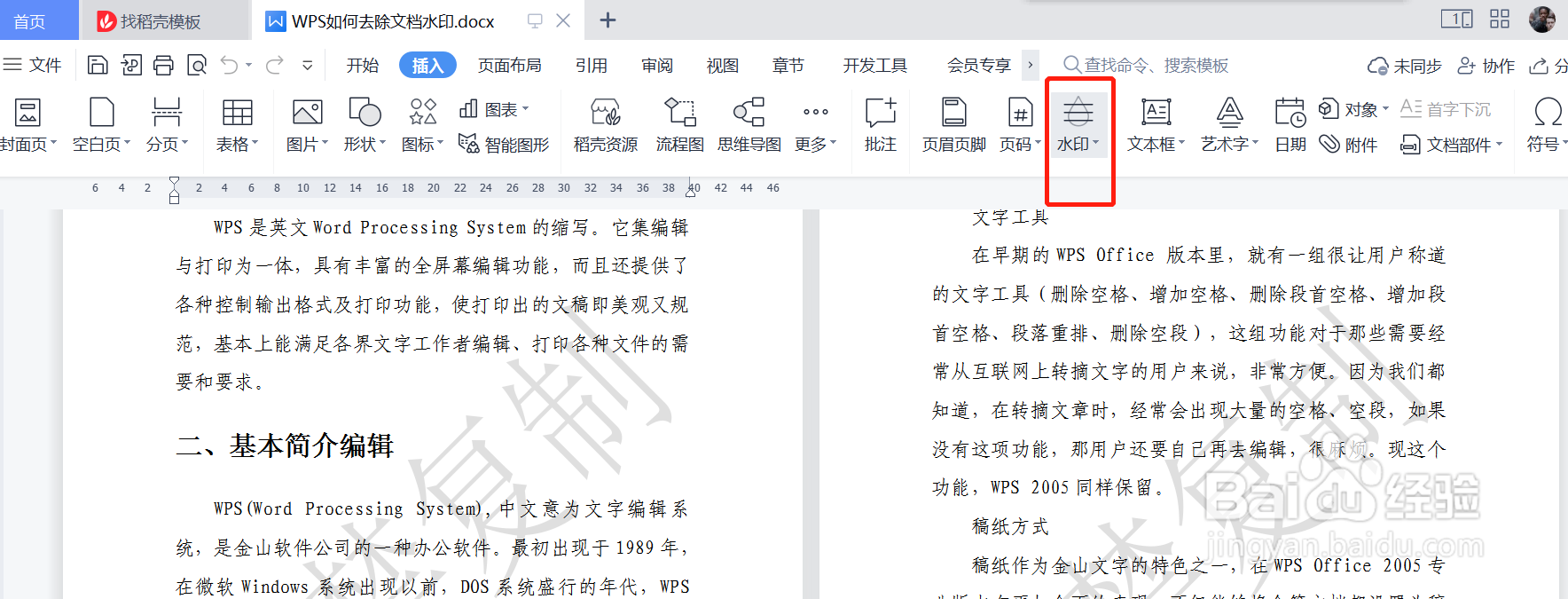Click the print icon in quick toolbar
Image resolution: width=1568 pixels, height=599 pixels.
pyautogui.click(x=163, y=65)
